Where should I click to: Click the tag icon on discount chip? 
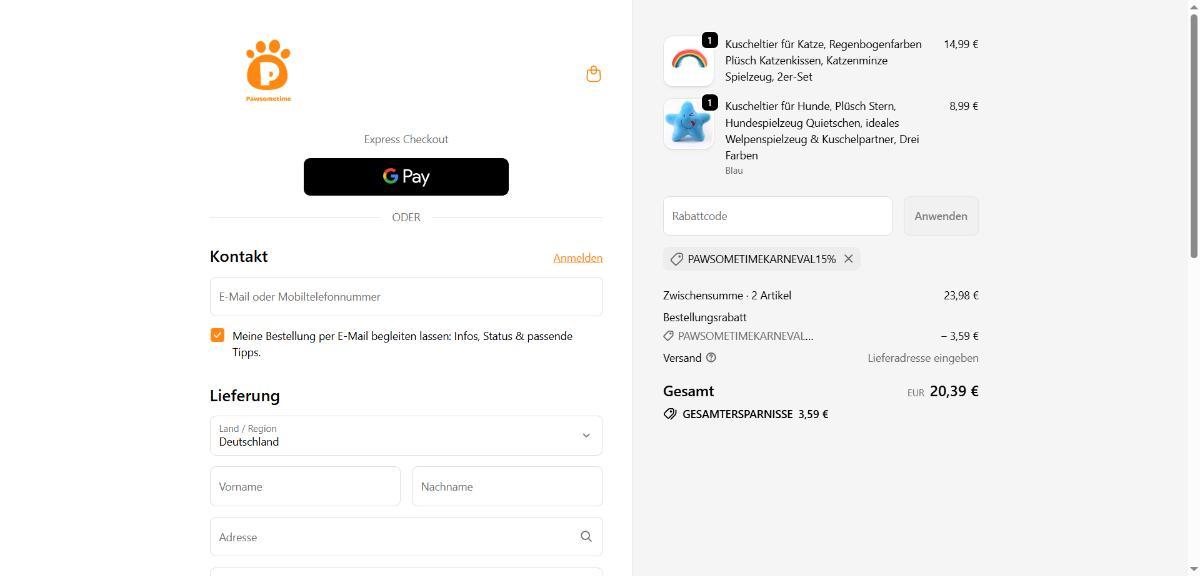[x=676, y=259]
